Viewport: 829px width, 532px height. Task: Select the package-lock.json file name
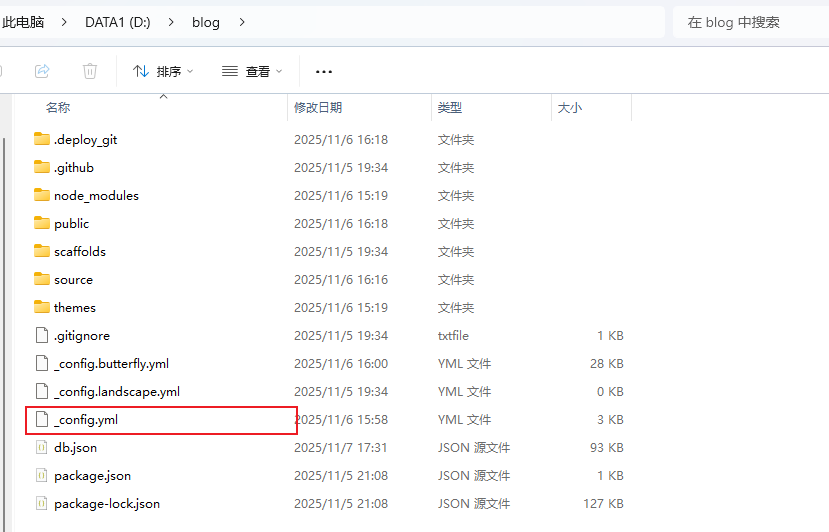click(x=107, y=504)
